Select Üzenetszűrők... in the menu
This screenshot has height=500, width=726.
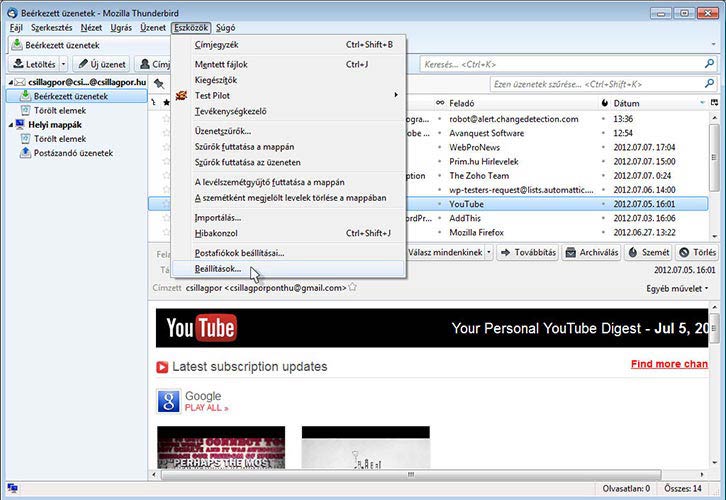click(x=222, y=130)
